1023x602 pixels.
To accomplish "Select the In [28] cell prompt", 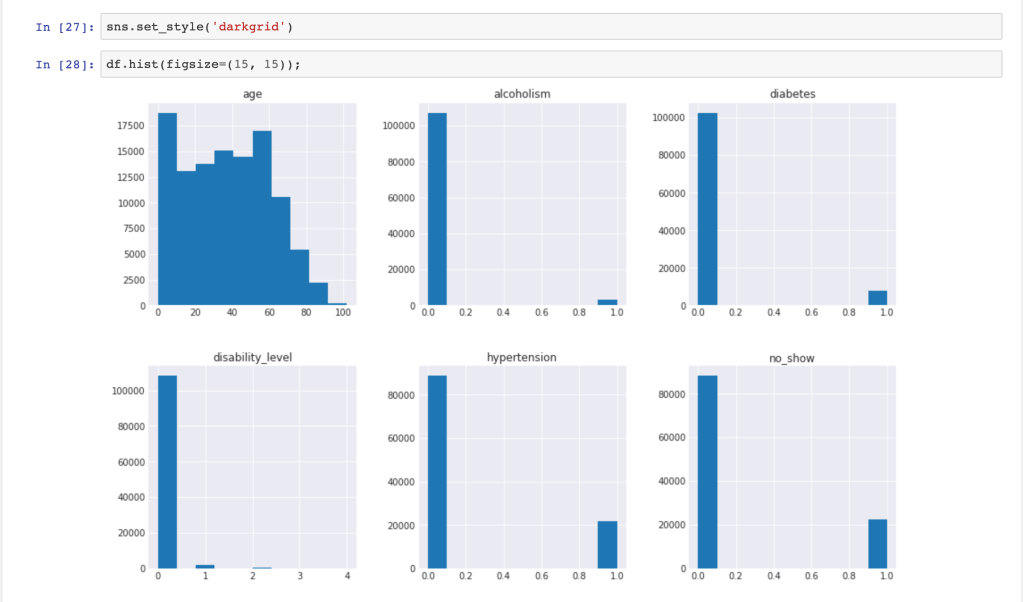I will pos(64,65).
